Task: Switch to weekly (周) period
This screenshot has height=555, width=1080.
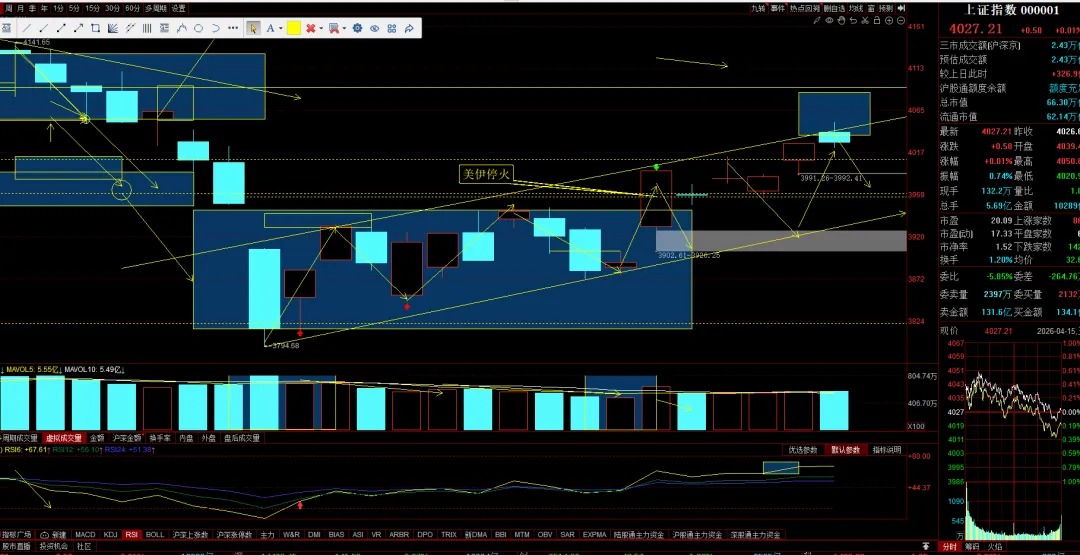Action: point(9,9)
